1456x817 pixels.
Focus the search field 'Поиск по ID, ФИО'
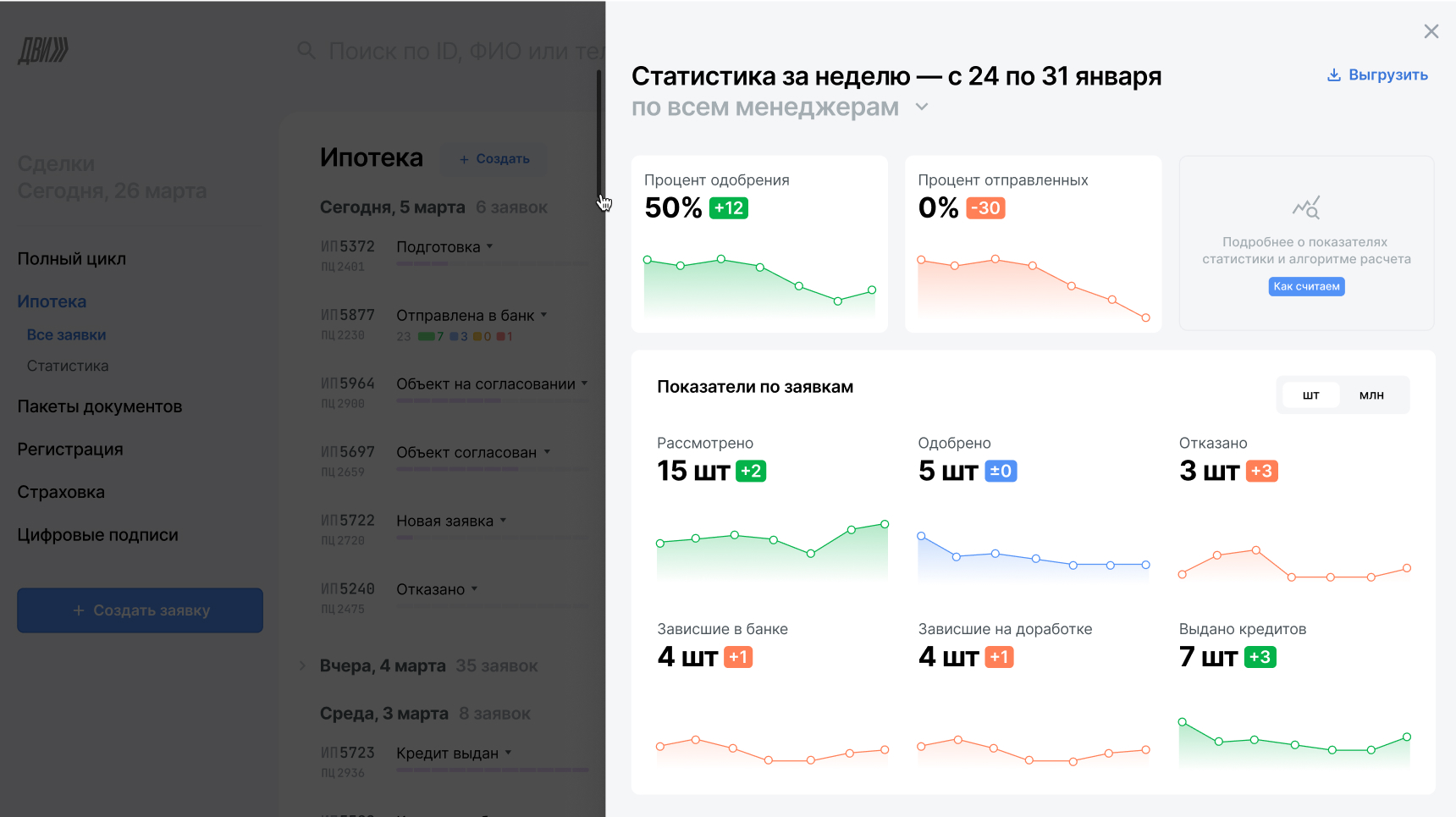466,52
